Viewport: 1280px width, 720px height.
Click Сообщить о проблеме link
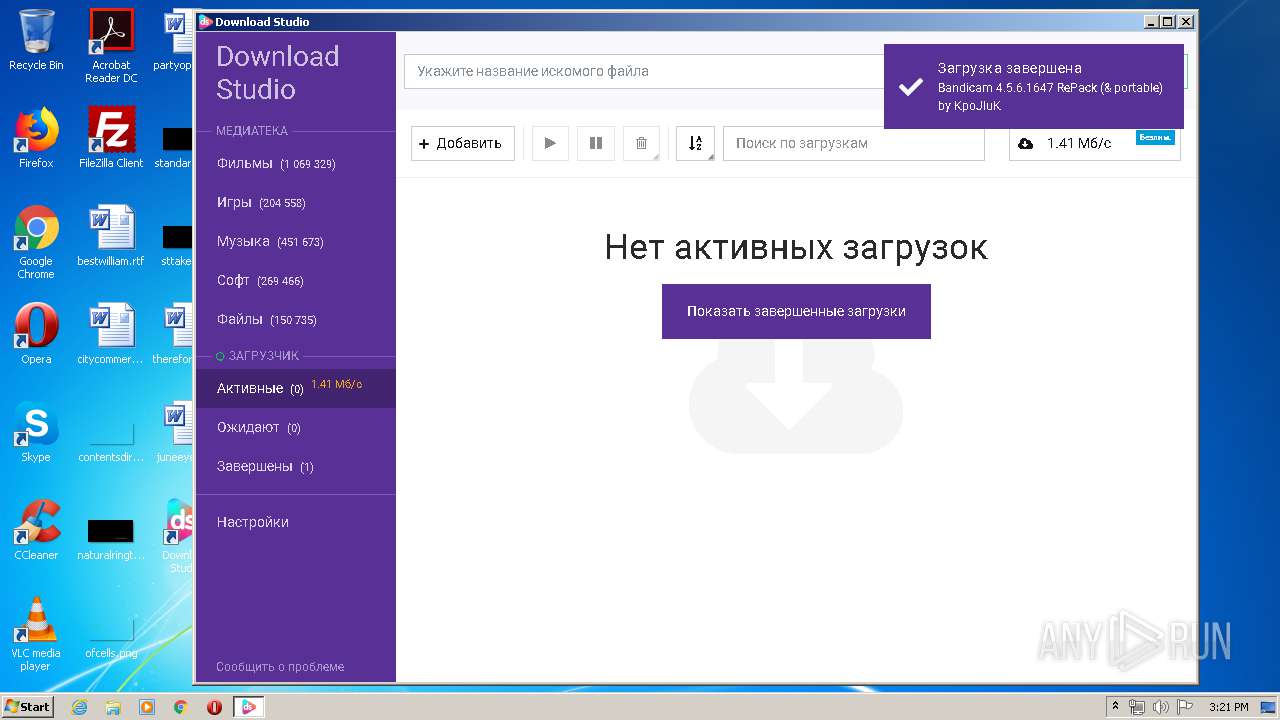(280, 666)
